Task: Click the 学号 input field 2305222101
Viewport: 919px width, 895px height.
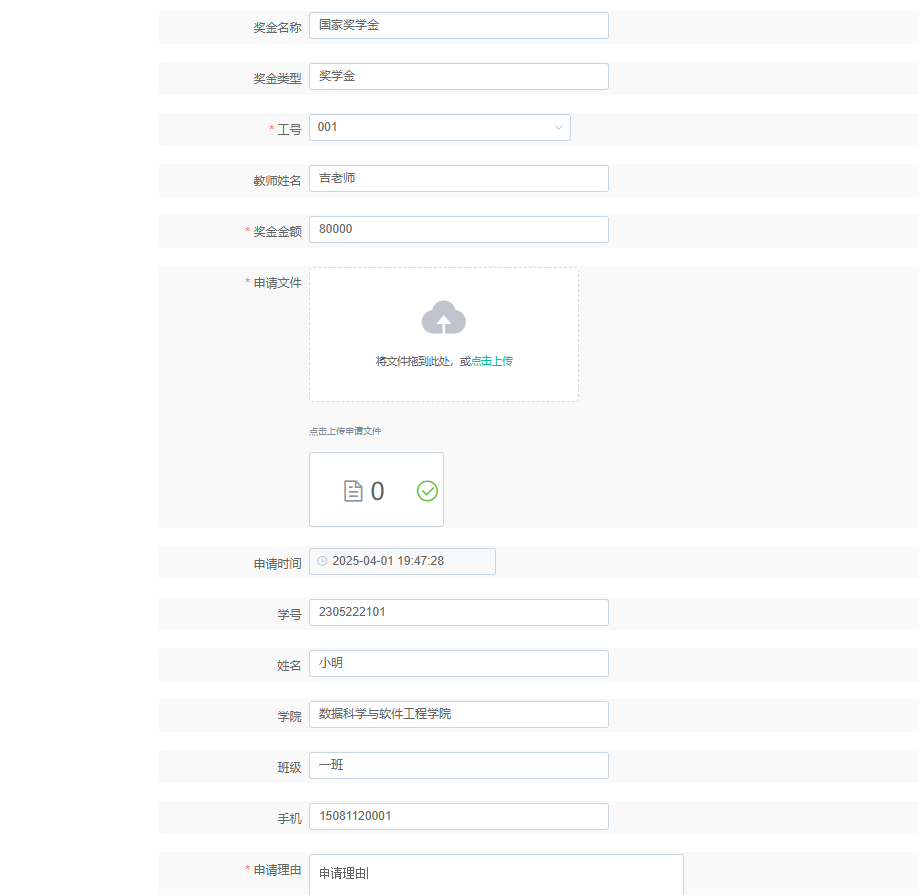Action: pos(459,612)
